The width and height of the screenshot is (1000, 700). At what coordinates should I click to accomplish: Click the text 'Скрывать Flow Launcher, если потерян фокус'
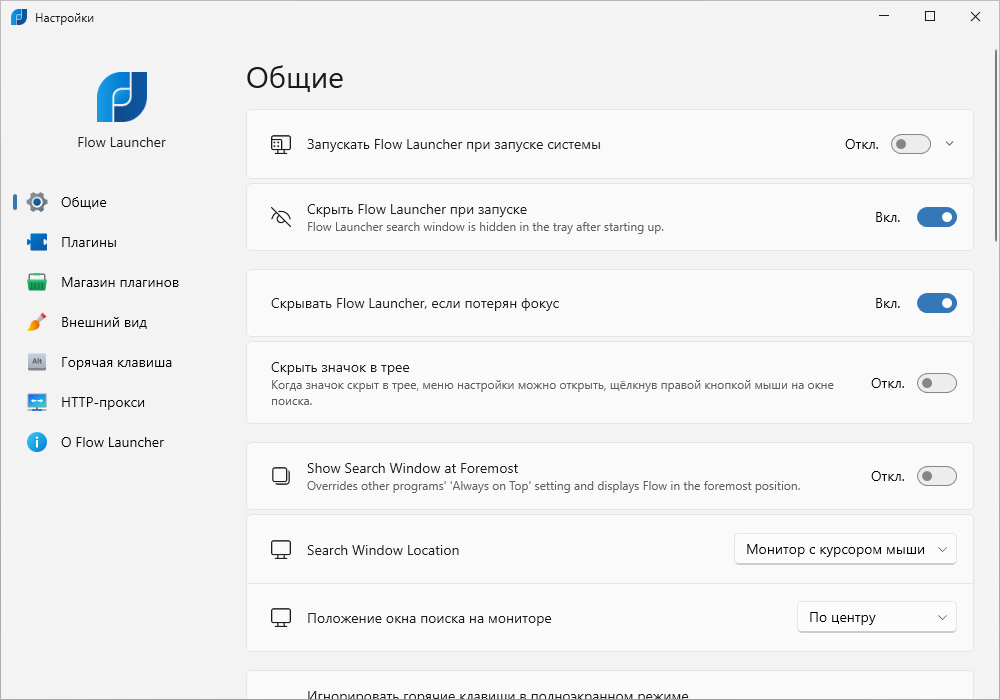[x=415, y=303]
